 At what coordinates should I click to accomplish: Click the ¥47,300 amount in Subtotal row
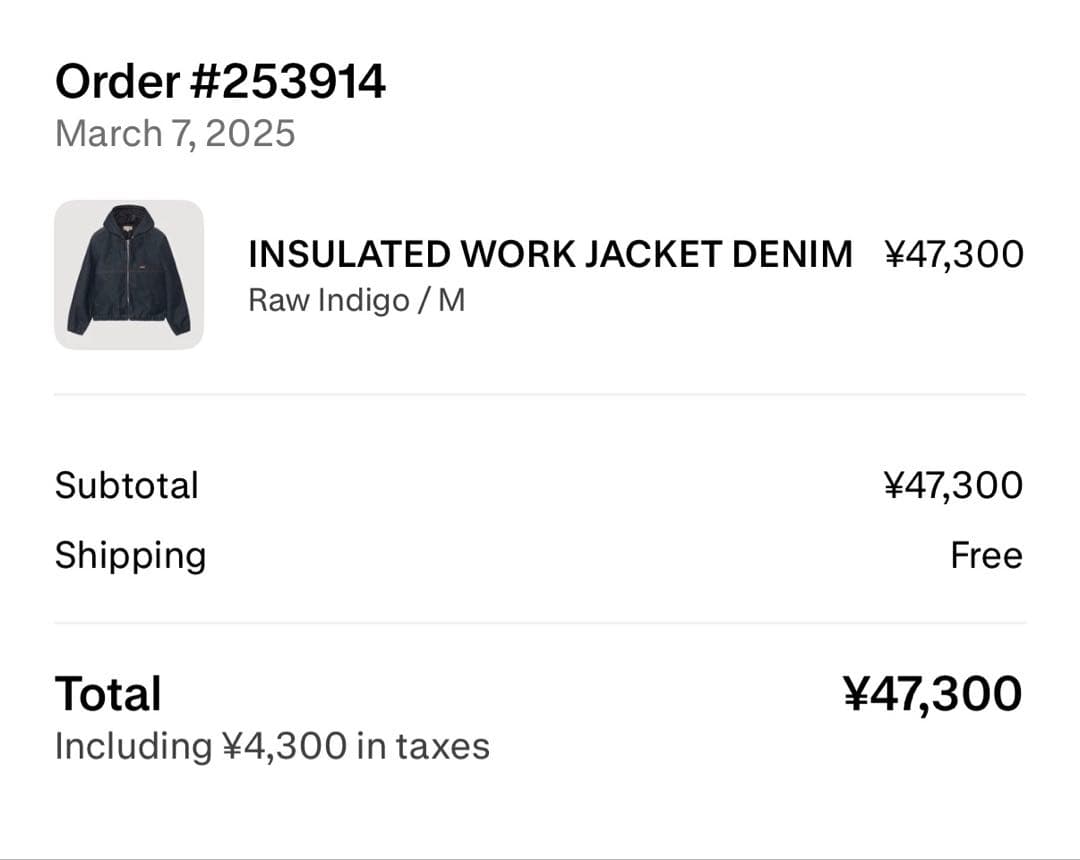(x=954, y=486)
